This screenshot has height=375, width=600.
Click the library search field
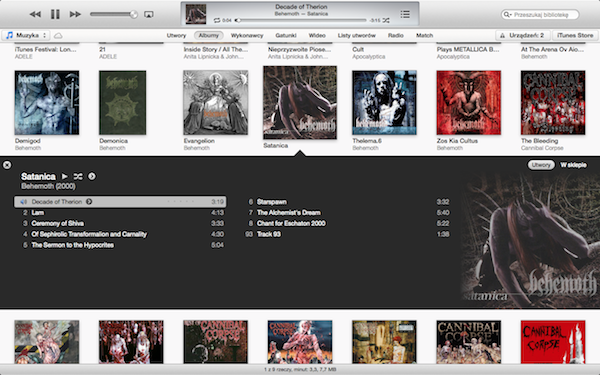[540, 15]
